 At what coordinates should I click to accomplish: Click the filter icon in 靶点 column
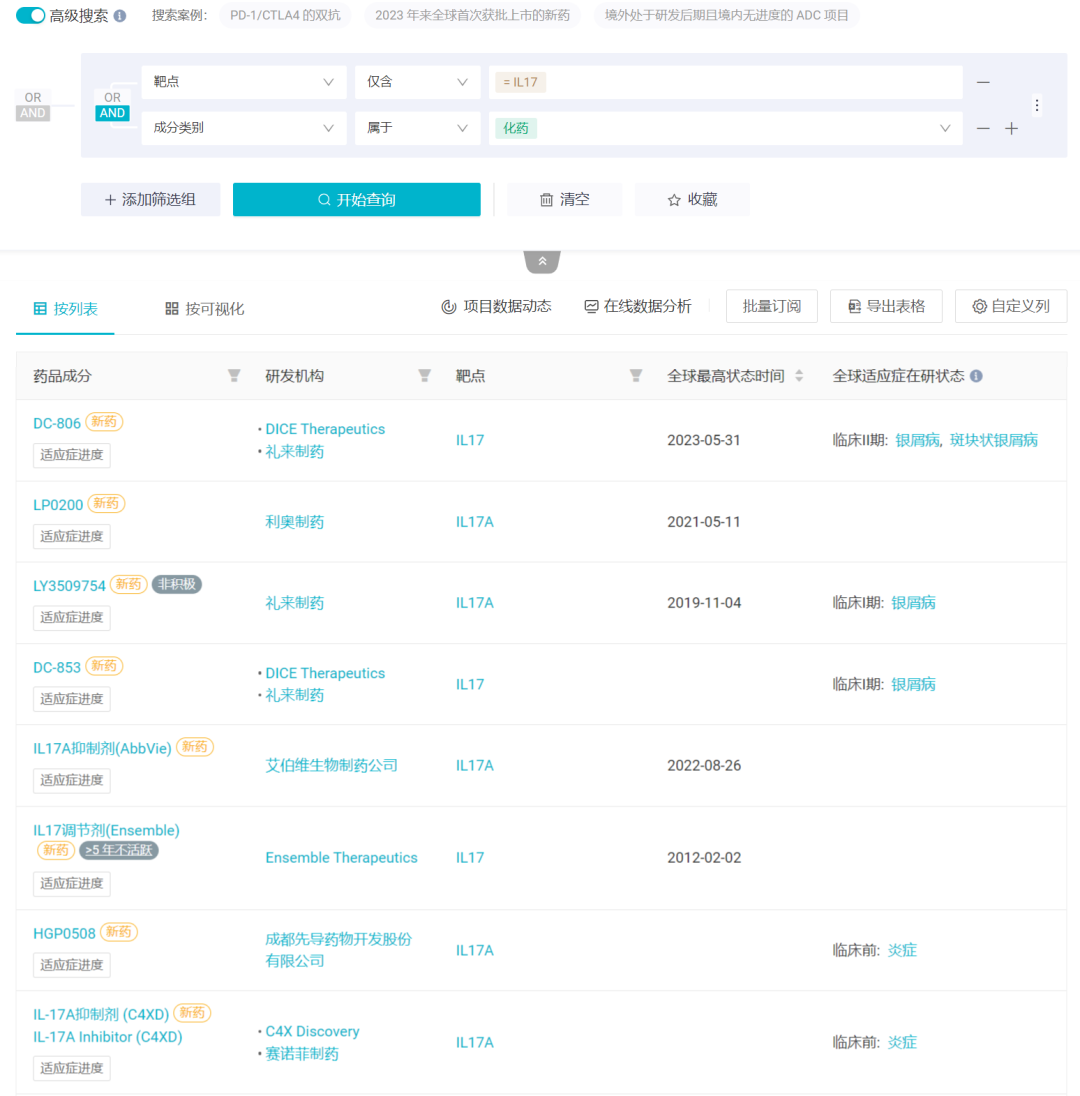[x=635, y=376]
